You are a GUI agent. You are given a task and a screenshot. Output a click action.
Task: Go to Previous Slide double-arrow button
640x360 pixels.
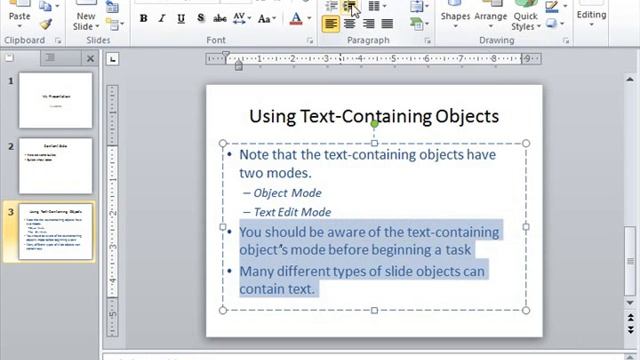630,318
